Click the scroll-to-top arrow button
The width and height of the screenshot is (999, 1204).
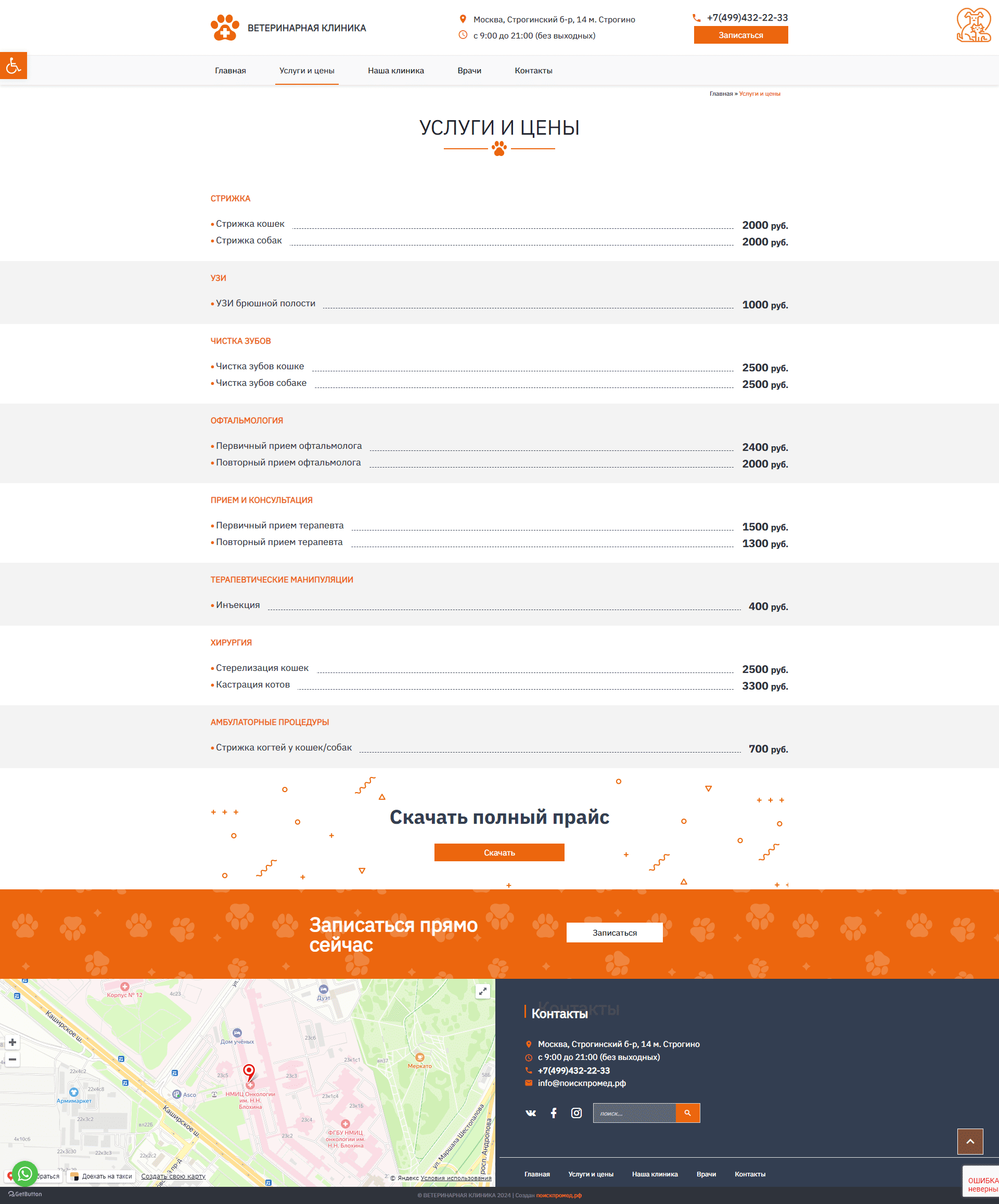coord(970,1141)
